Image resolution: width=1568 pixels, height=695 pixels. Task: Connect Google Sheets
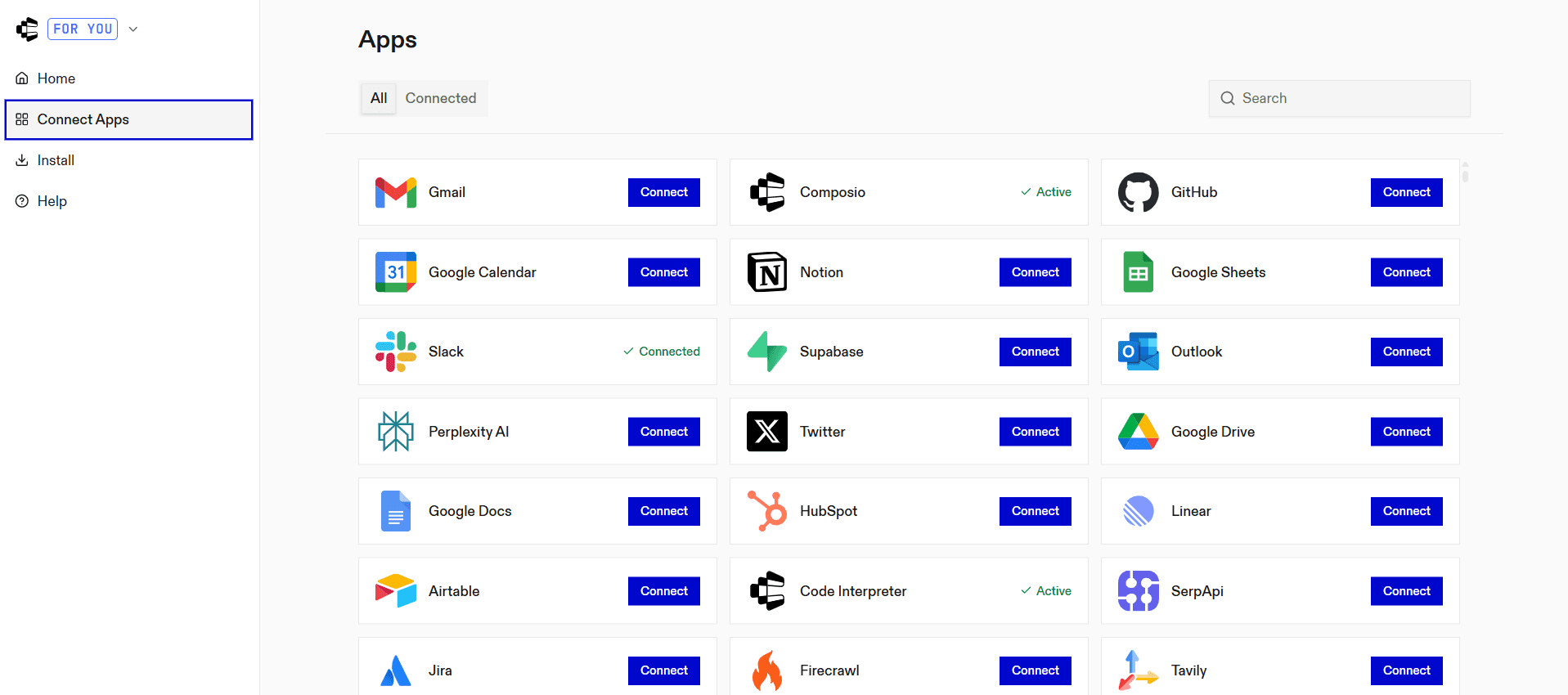pos(1407,272)
